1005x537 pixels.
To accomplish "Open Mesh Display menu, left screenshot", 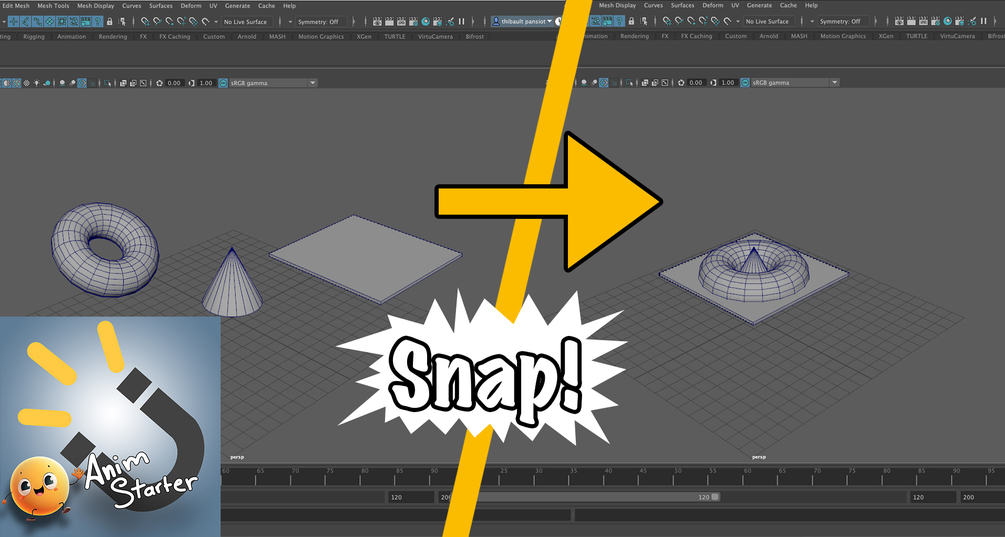I will 96,6.
